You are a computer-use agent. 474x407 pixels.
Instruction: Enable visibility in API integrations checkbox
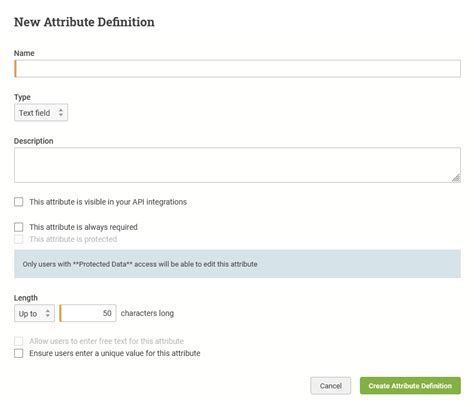click(x=19, y=202)
